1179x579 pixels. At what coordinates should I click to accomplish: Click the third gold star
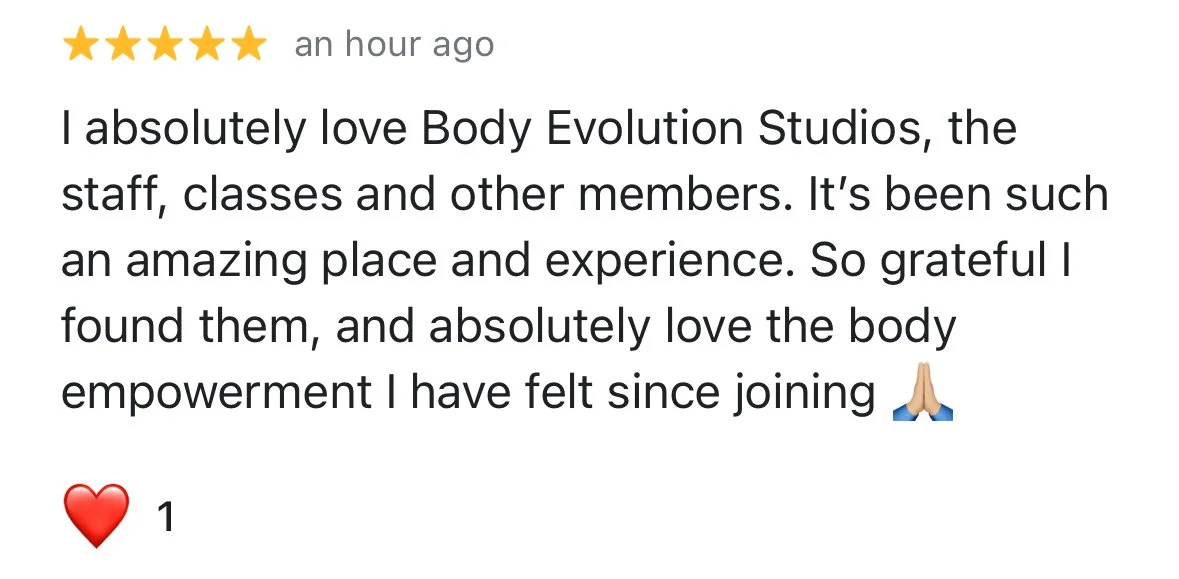[x=165, y=44]
